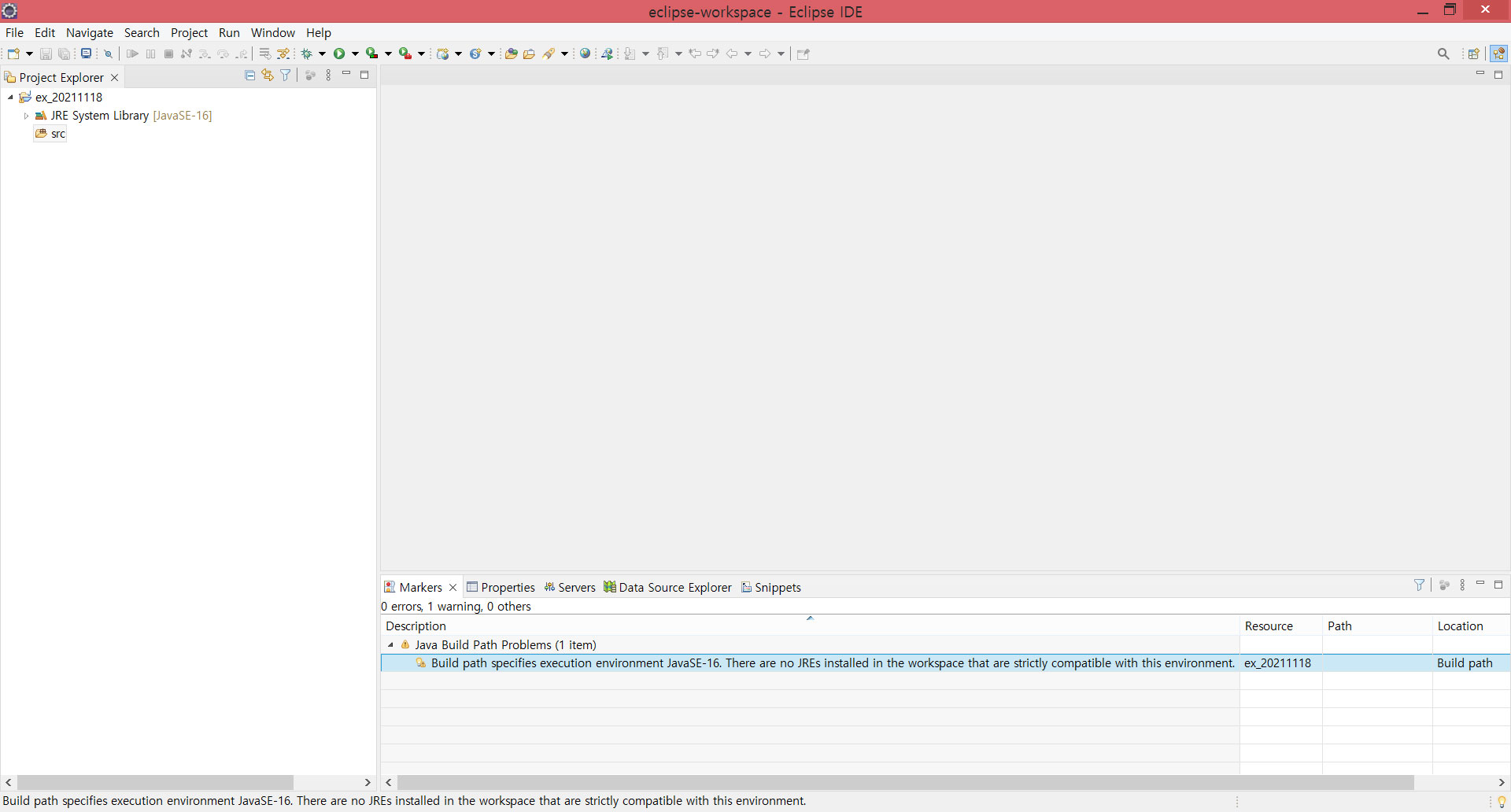The image size is (1511, 812).
Task: Expand the JRE System Library node
Action: 26,116
